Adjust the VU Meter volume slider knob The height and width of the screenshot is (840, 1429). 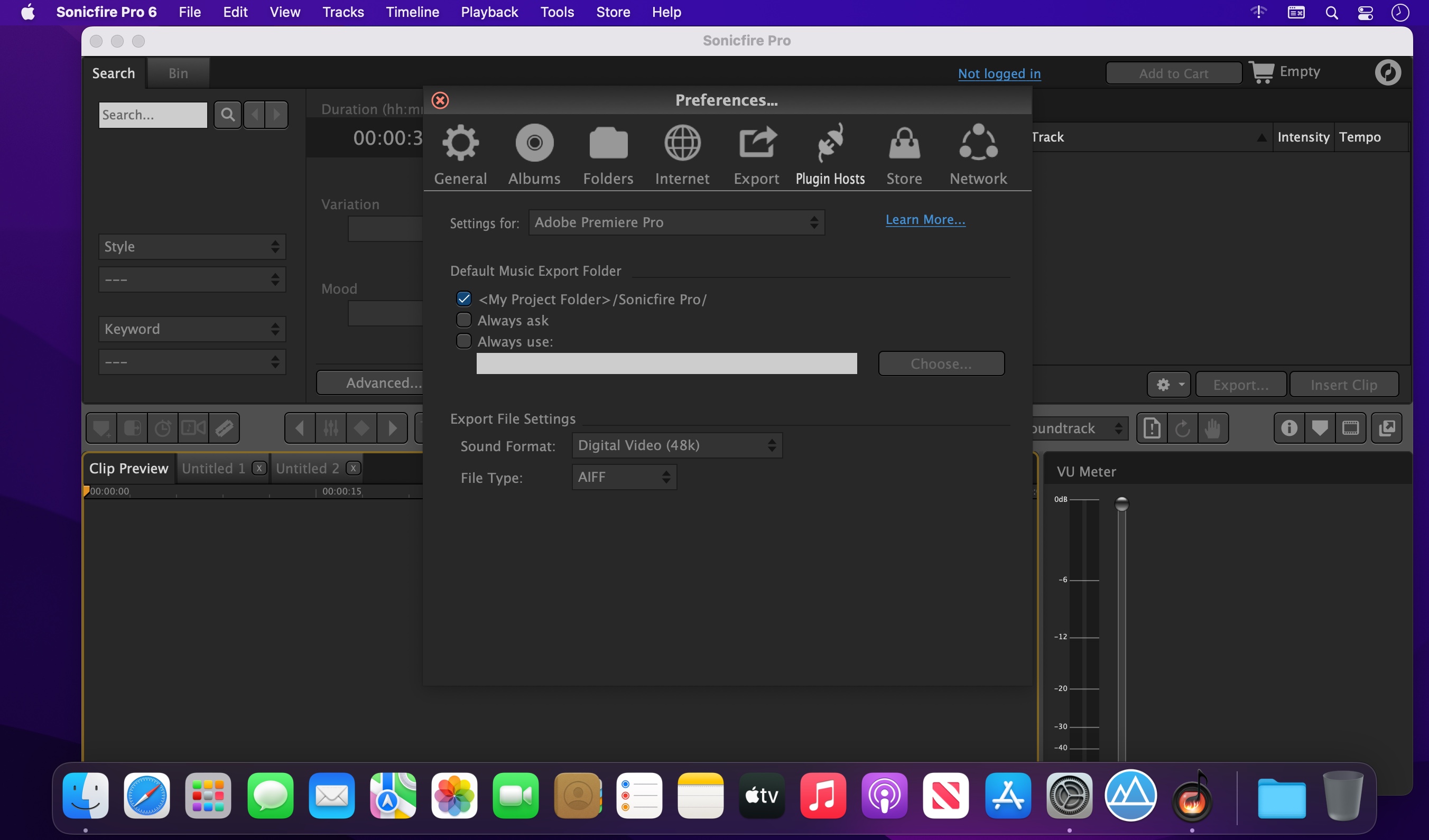pyautogui.click(x=1121, y=504)
